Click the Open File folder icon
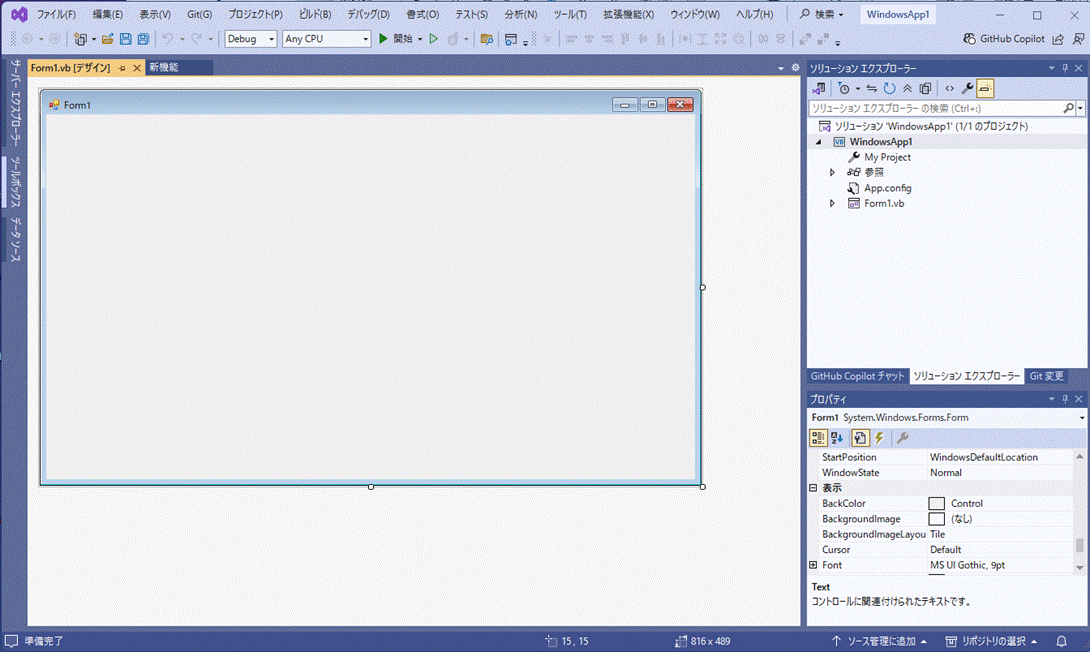The width and height of the screenshot is (1090, 652). coord(107,39)
